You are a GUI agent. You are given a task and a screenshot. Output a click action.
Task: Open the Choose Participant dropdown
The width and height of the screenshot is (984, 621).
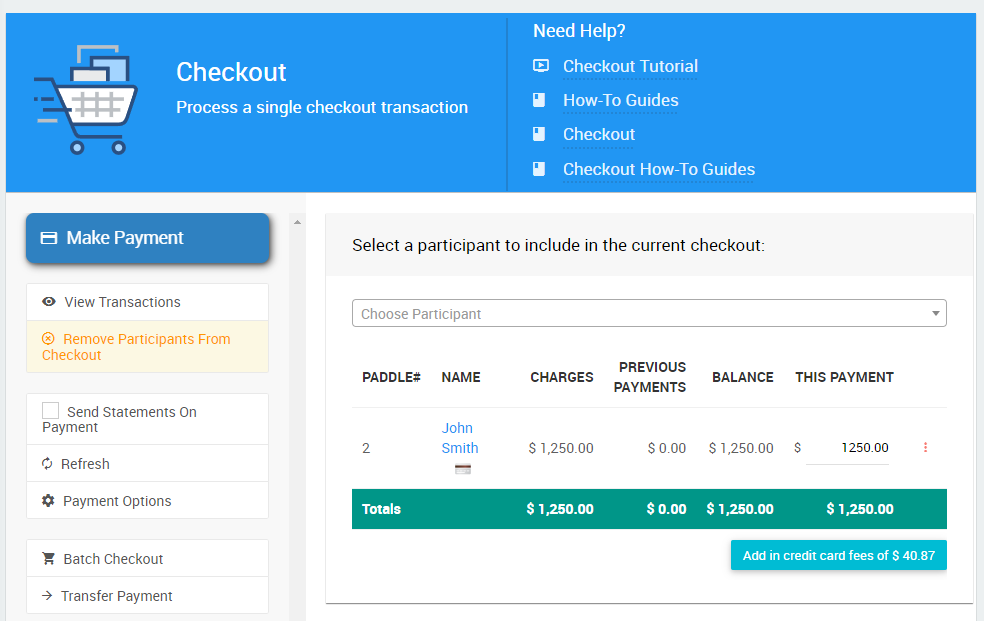tap(640, 314)
